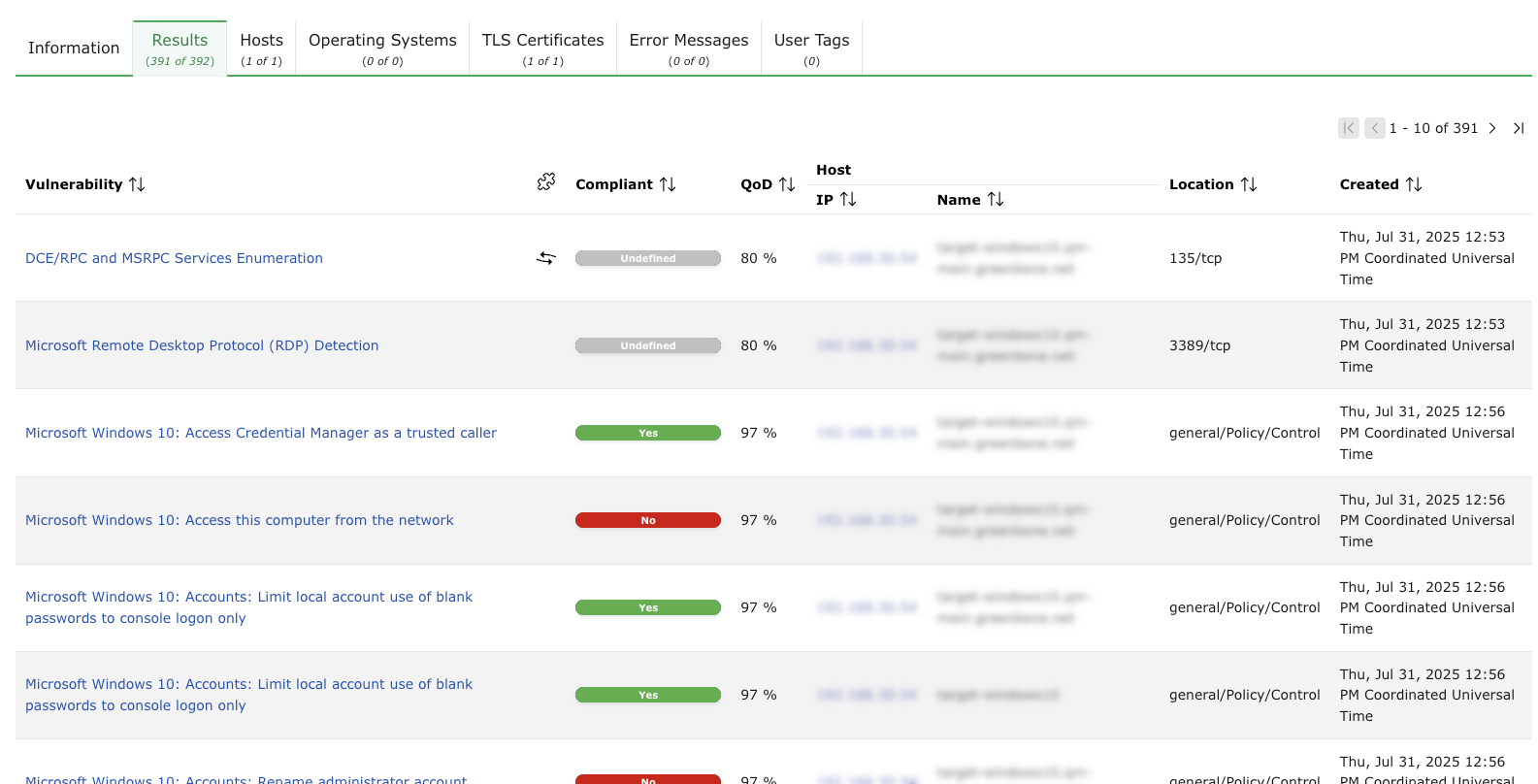The height and width of the screenshot is (784, 1538).
Task: Sort results by Location column
Action: [1248, 184]
